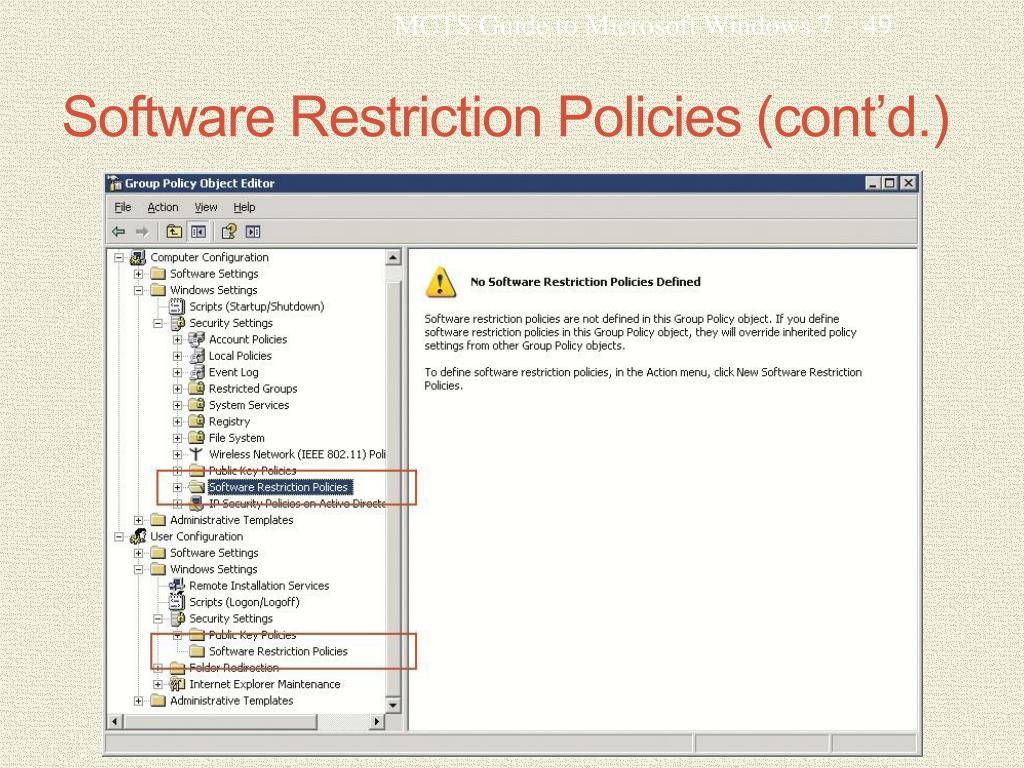The height and width of the screenshot is (768, 1024).
Task: Expand the System Services node
Action: pyautogui.click(x=178, y=405)
